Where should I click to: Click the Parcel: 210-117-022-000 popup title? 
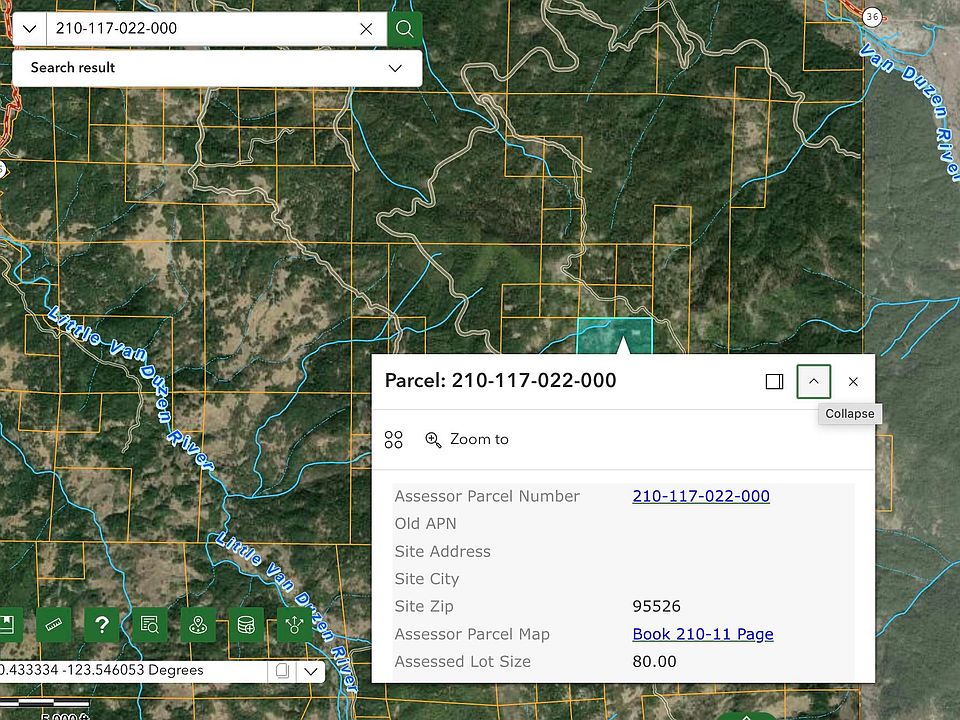(501, 380)
